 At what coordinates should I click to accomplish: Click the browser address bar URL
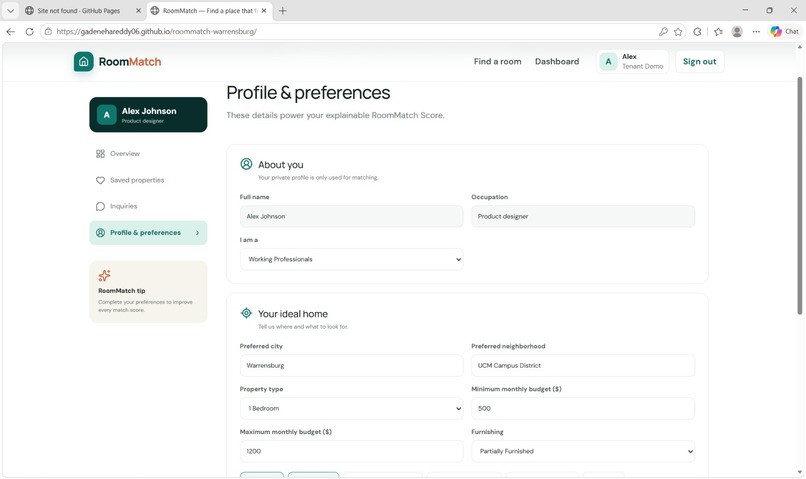(156, 31)
